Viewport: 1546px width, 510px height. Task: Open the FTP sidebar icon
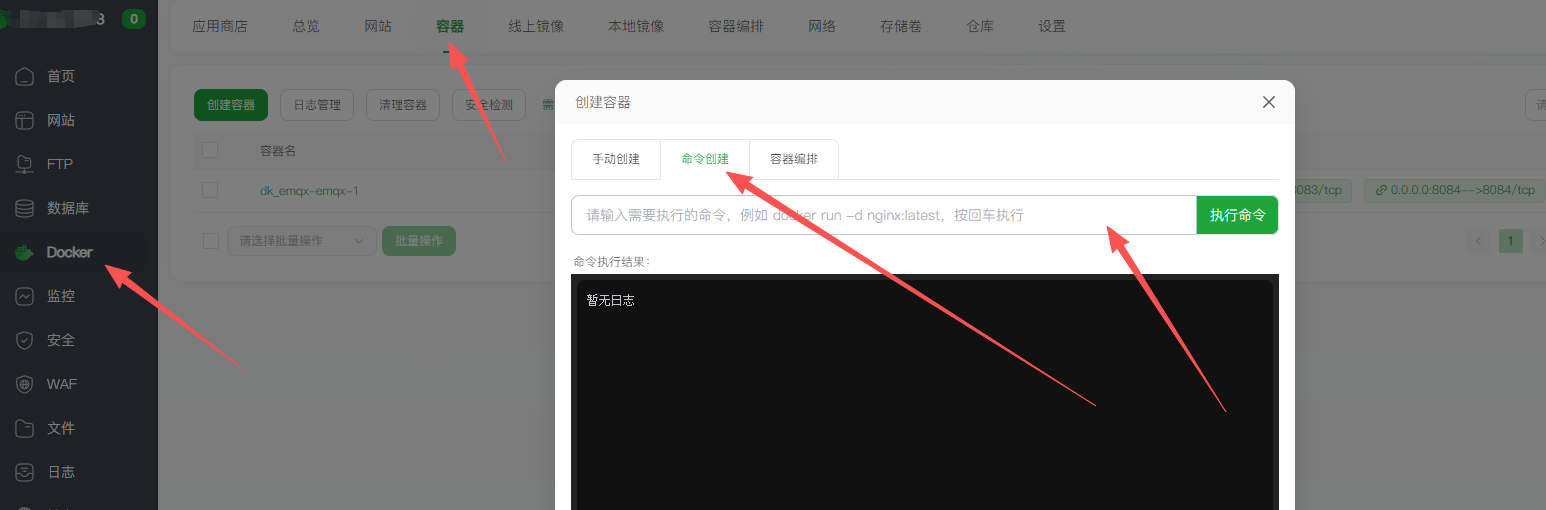[x=25, y=164]
